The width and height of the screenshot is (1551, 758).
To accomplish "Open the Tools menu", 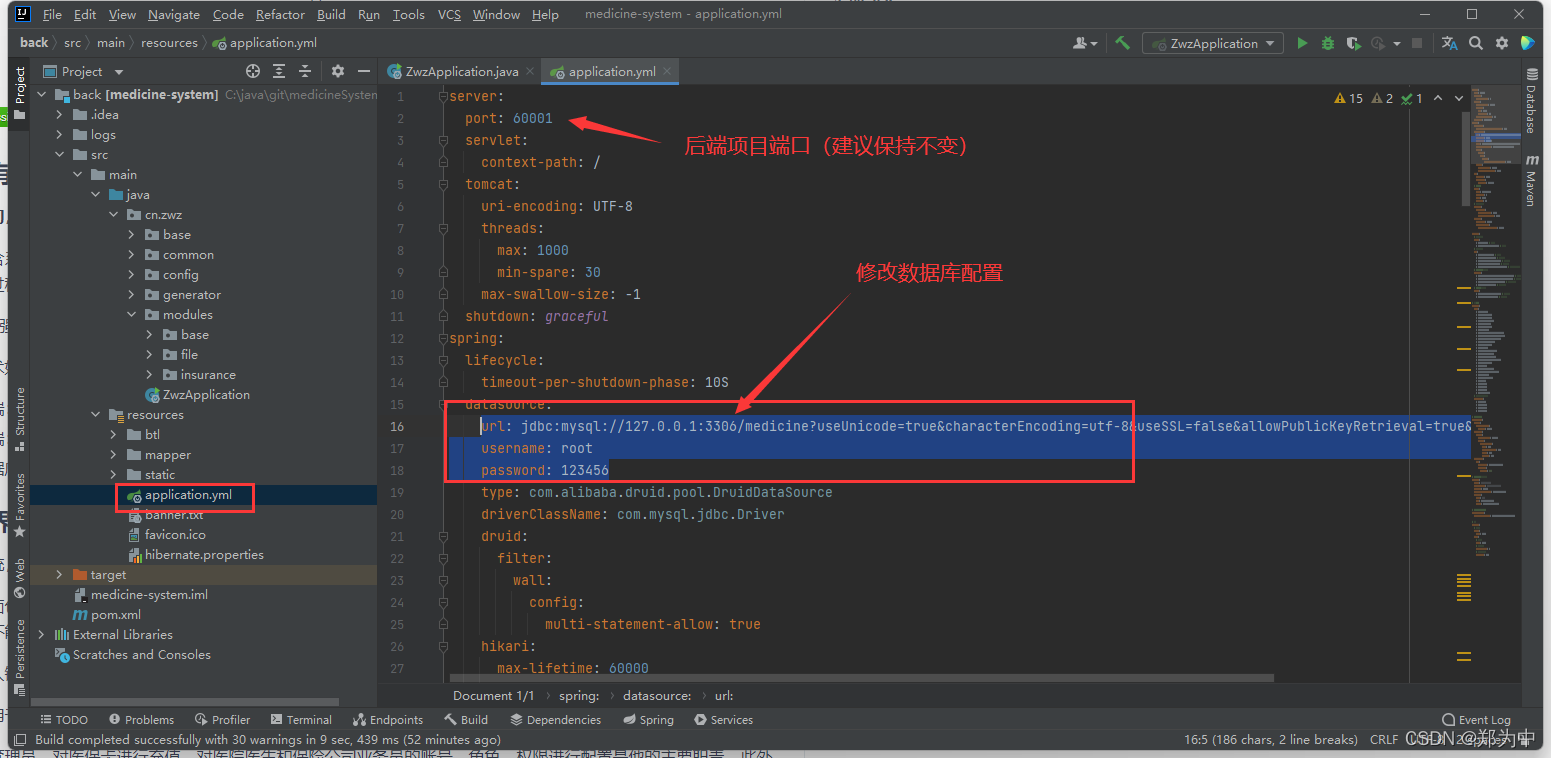I will (x=408, y=14).
